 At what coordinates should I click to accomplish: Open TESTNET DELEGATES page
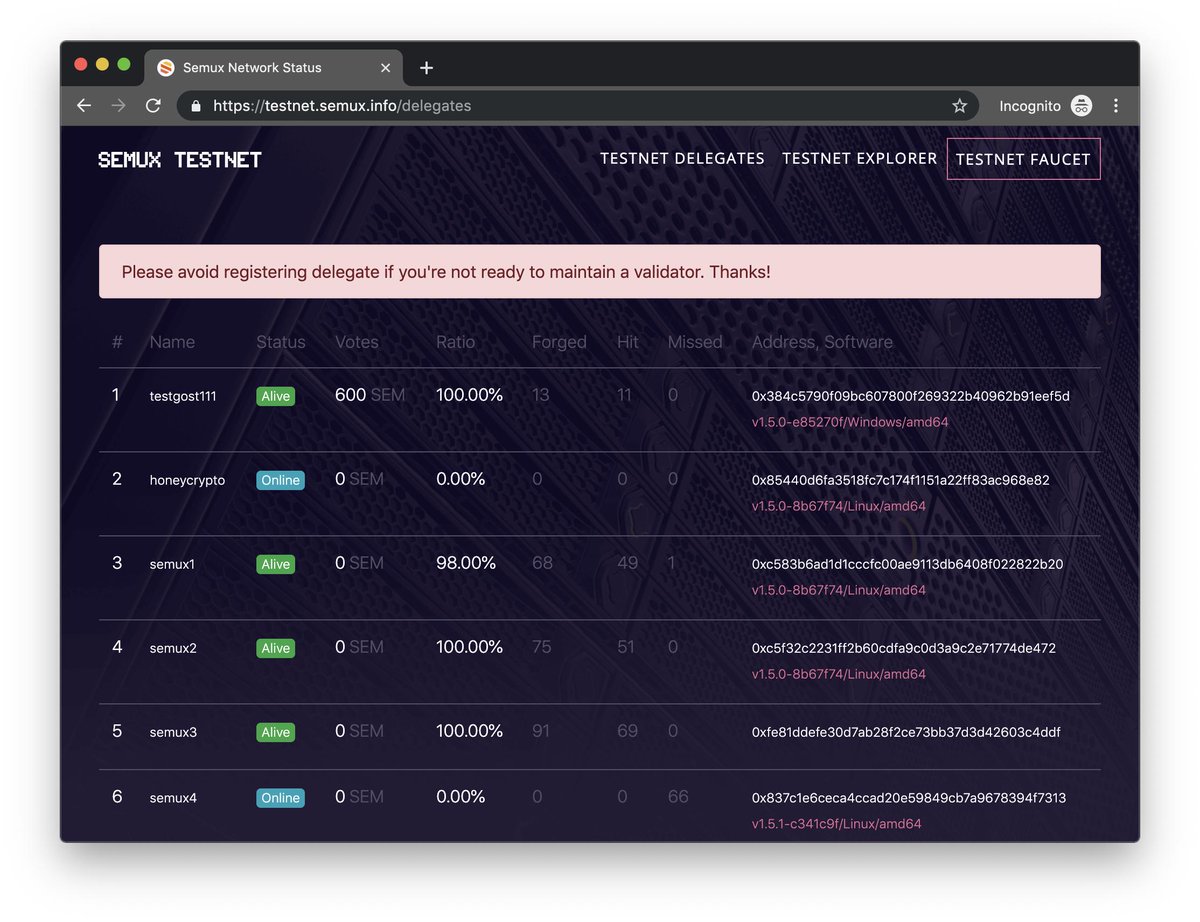[682, 158]
